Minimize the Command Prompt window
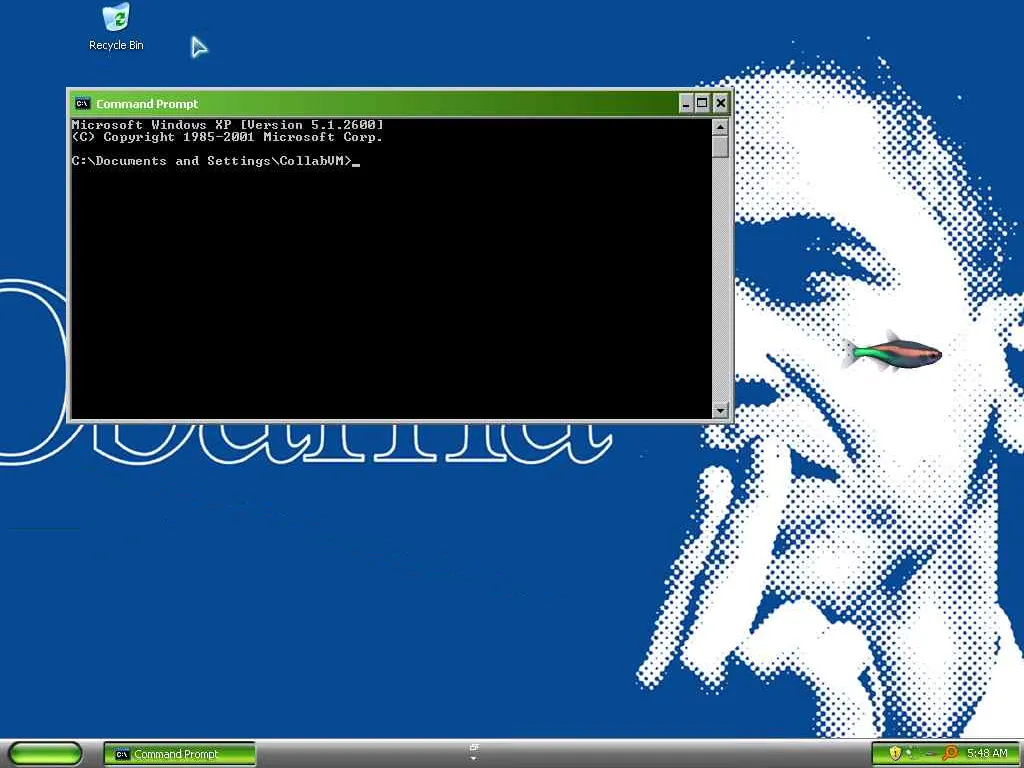The width and height of the screenshot is (1024, 768). point(686,103)
